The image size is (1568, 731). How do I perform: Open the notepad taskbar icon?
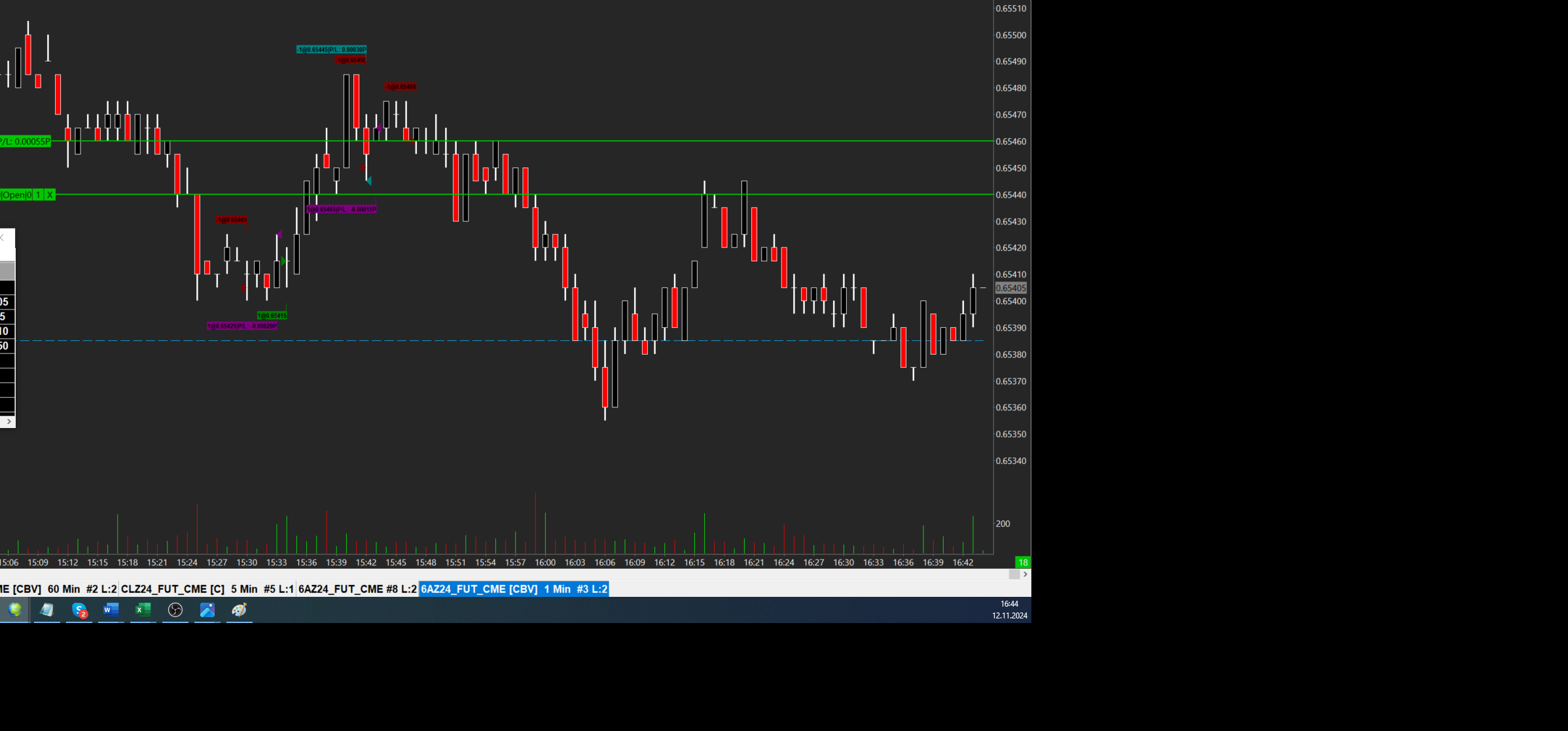[x=47, y=611]
